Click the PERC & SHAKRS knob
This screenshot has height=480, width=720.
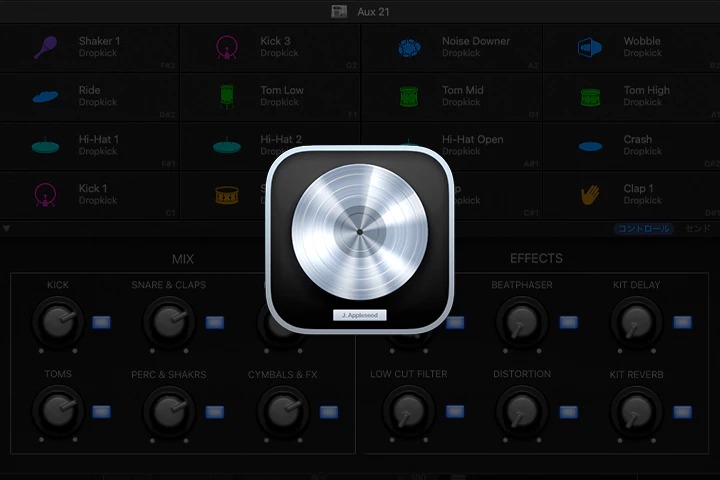169,411
